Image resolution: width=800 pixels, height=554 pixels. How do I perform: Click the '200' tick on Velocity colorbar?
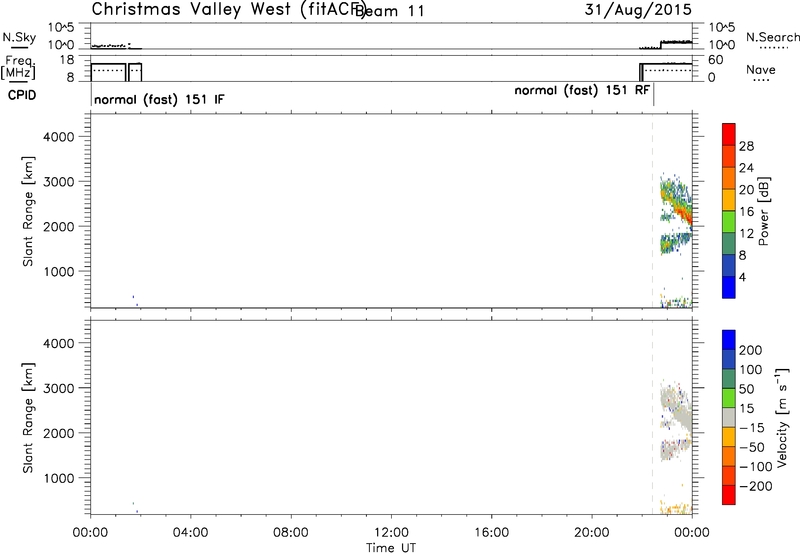[x=751, y=350]
